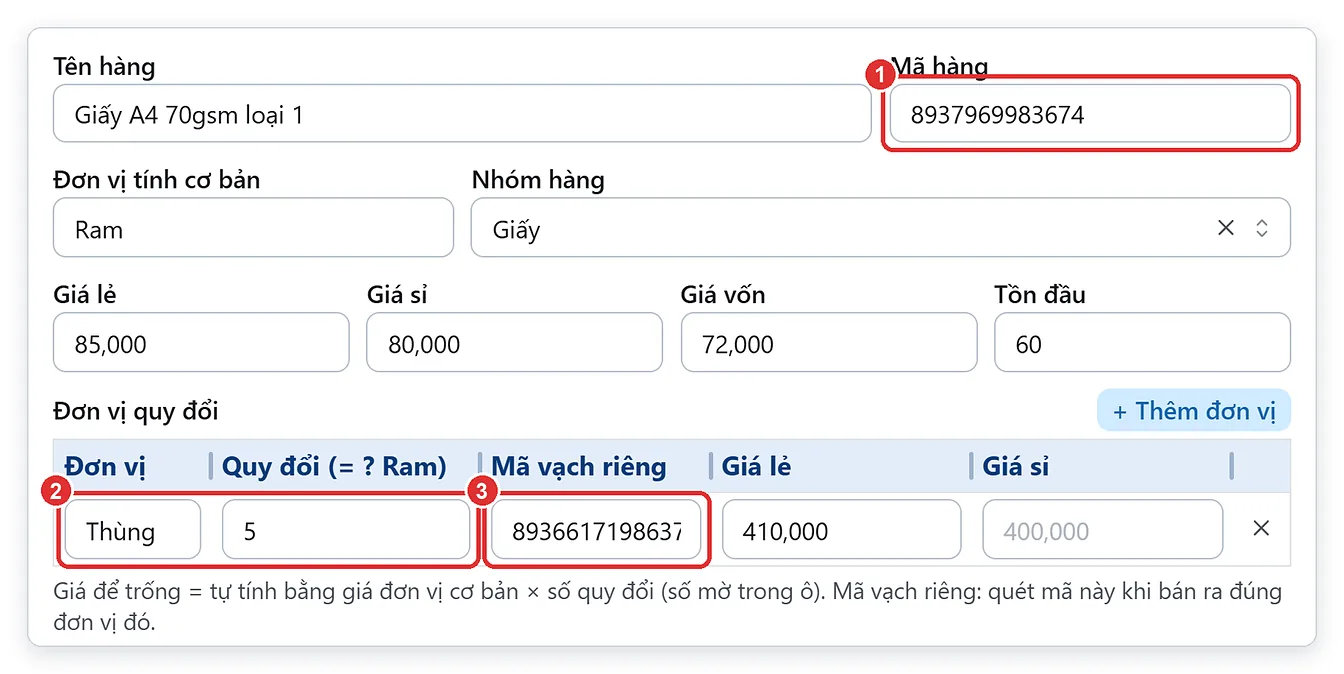Image resolution: width=1344 pixels, height=674 pixels.
Task: Click the Tồn đầu field showing 60
Action: tap(1142, 343)
